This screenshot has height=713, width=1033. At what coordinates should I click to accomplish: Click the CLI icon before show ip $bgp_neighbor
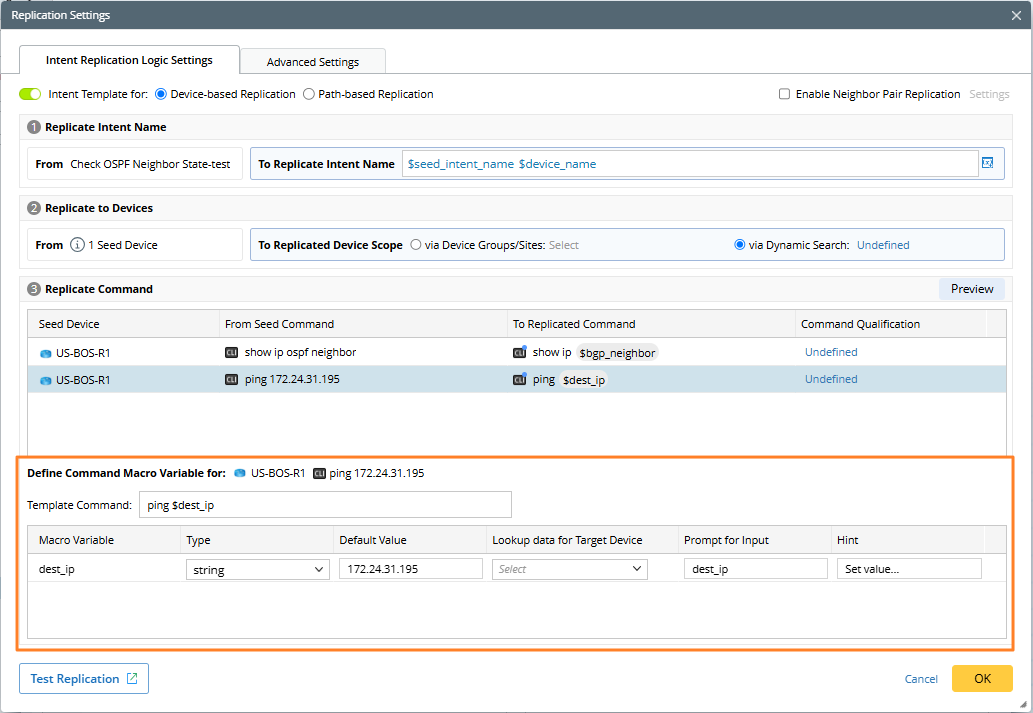tap(519, 353)
